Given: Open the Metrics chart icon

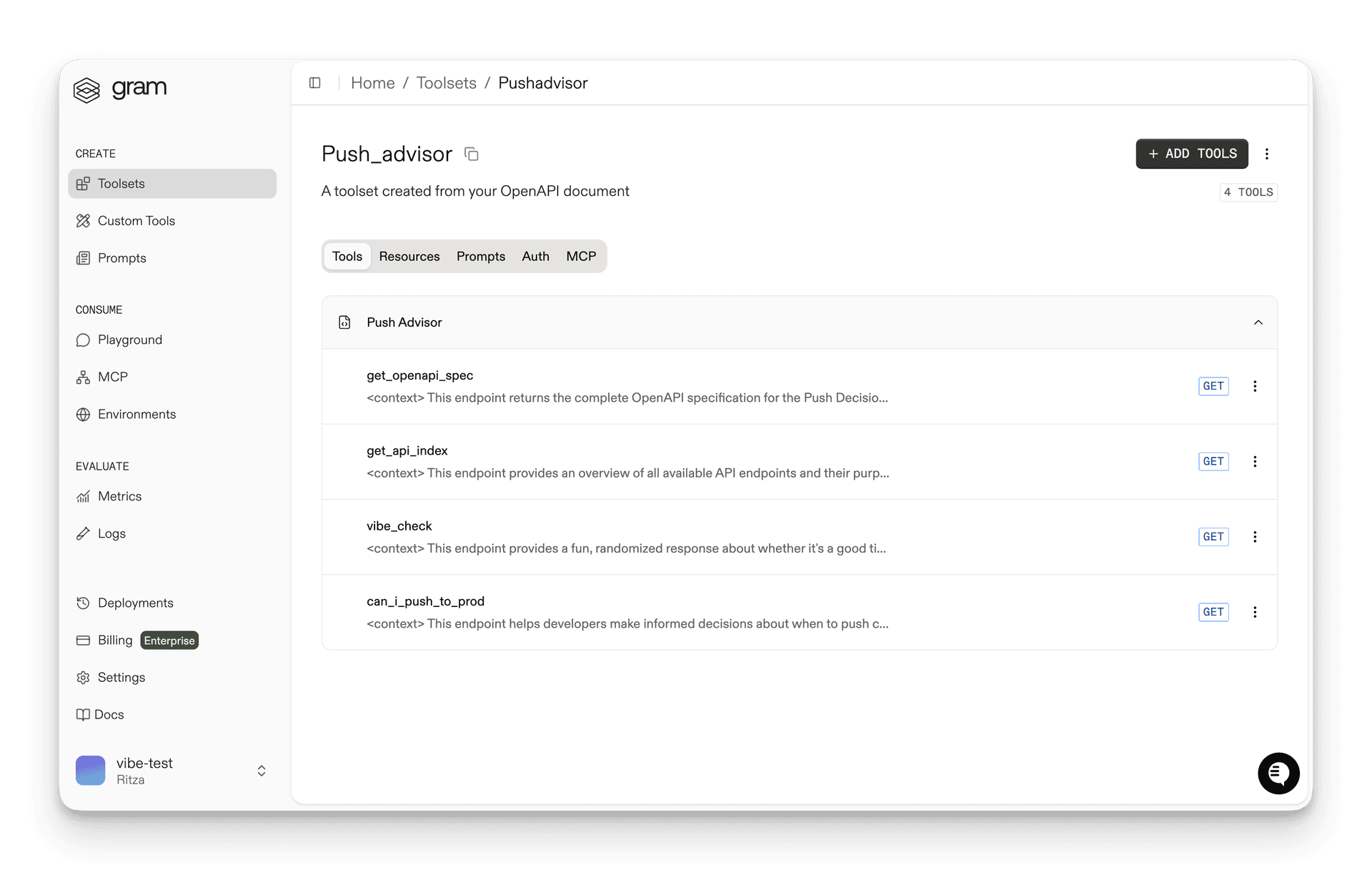Looking at the screenshot, I should pyautogui.click(x=84, y=496).
